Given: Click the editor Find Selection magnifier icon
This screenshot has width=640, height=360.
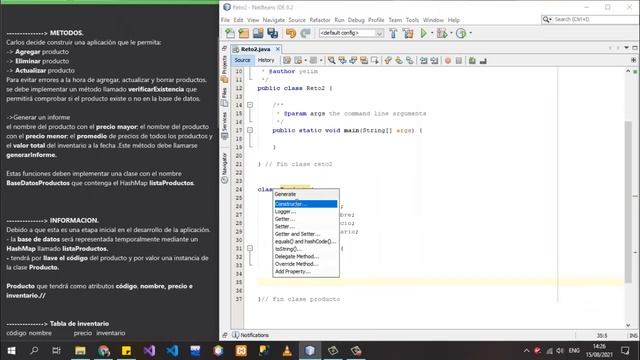Looking at the screenshot, I should click(331, 60).
